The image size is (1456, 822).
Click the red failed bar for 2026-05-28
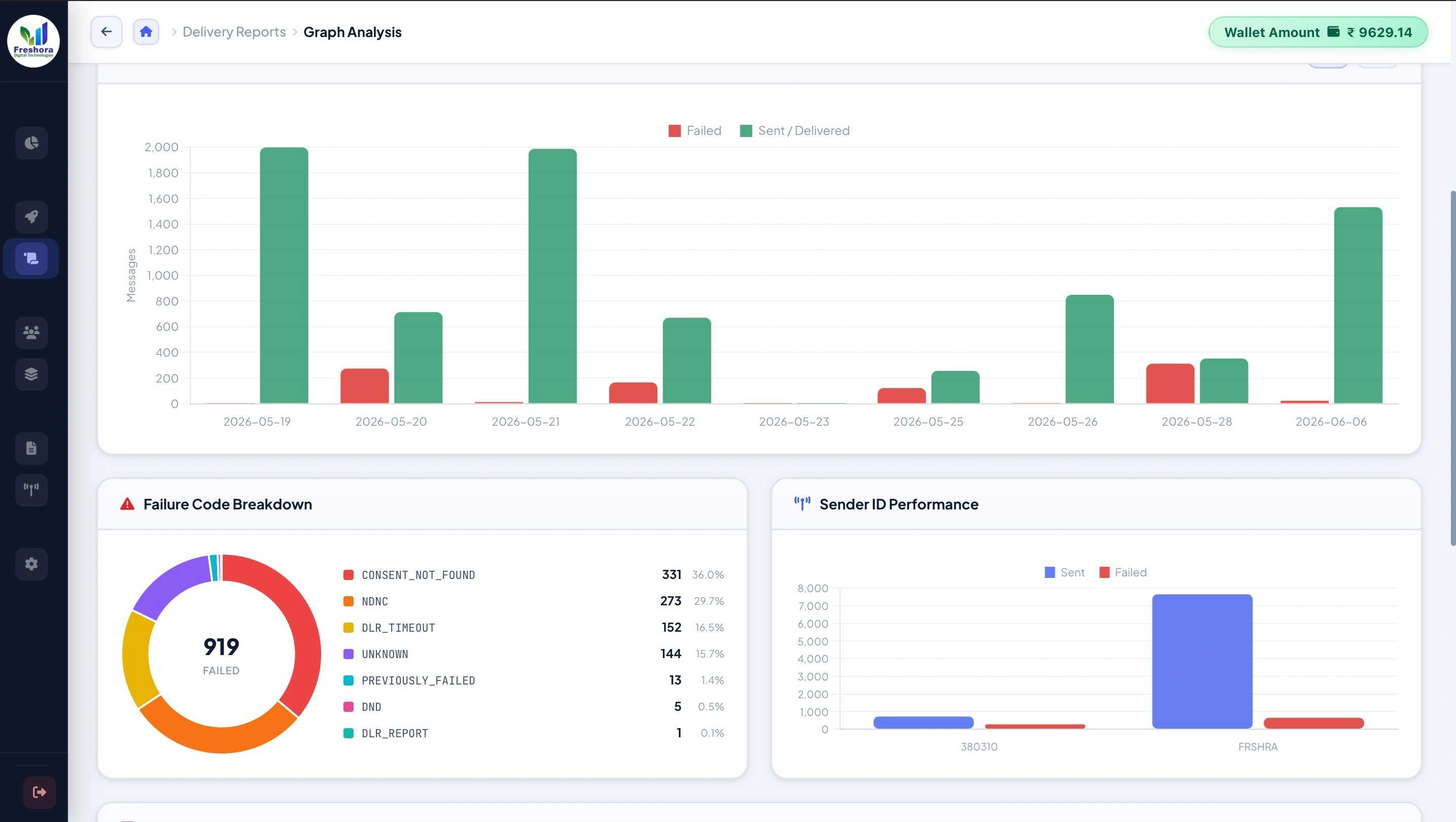[1170, 383]
